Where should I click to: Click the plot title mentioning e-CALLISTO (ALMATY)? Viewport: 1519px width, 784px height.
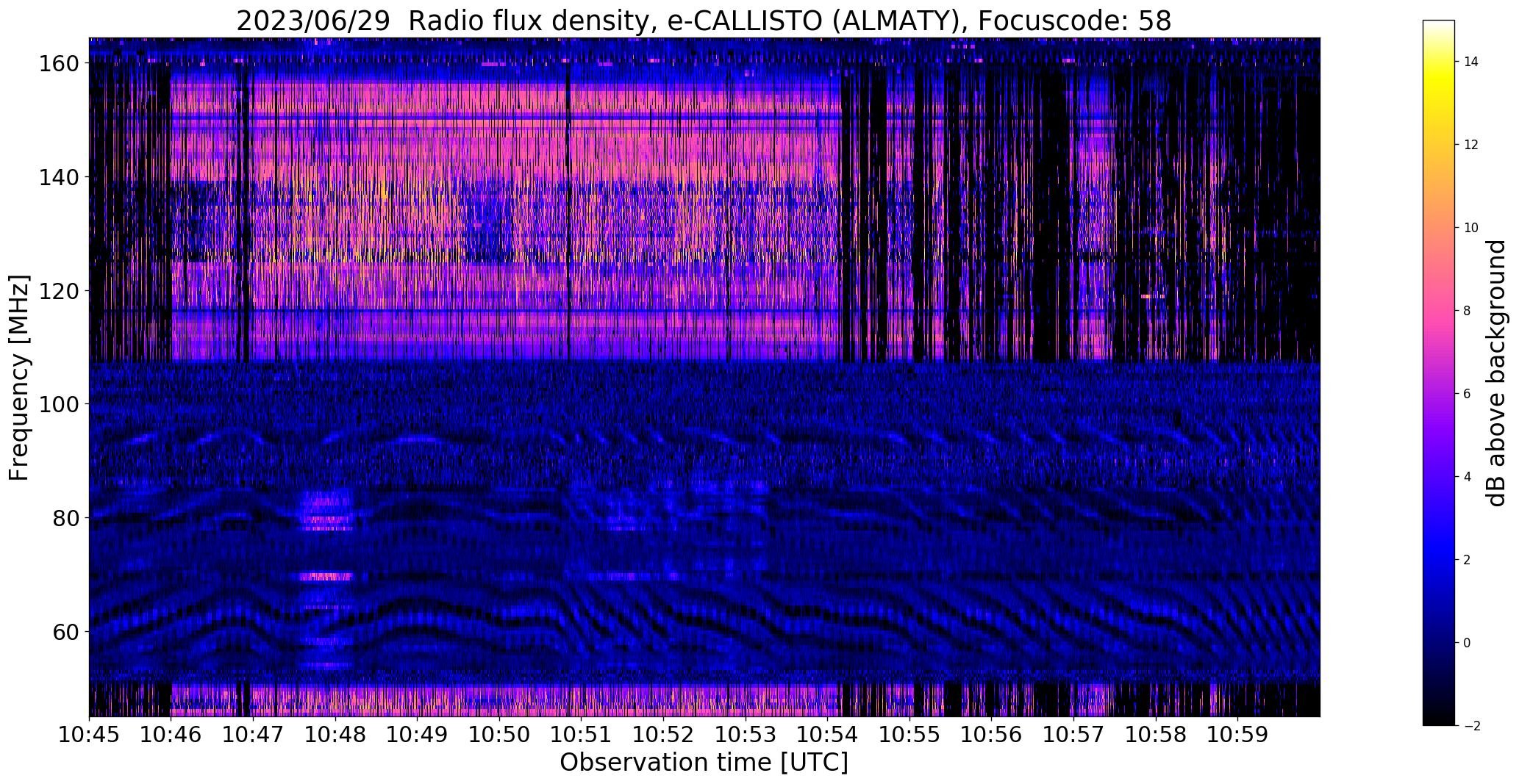point(704,21)
